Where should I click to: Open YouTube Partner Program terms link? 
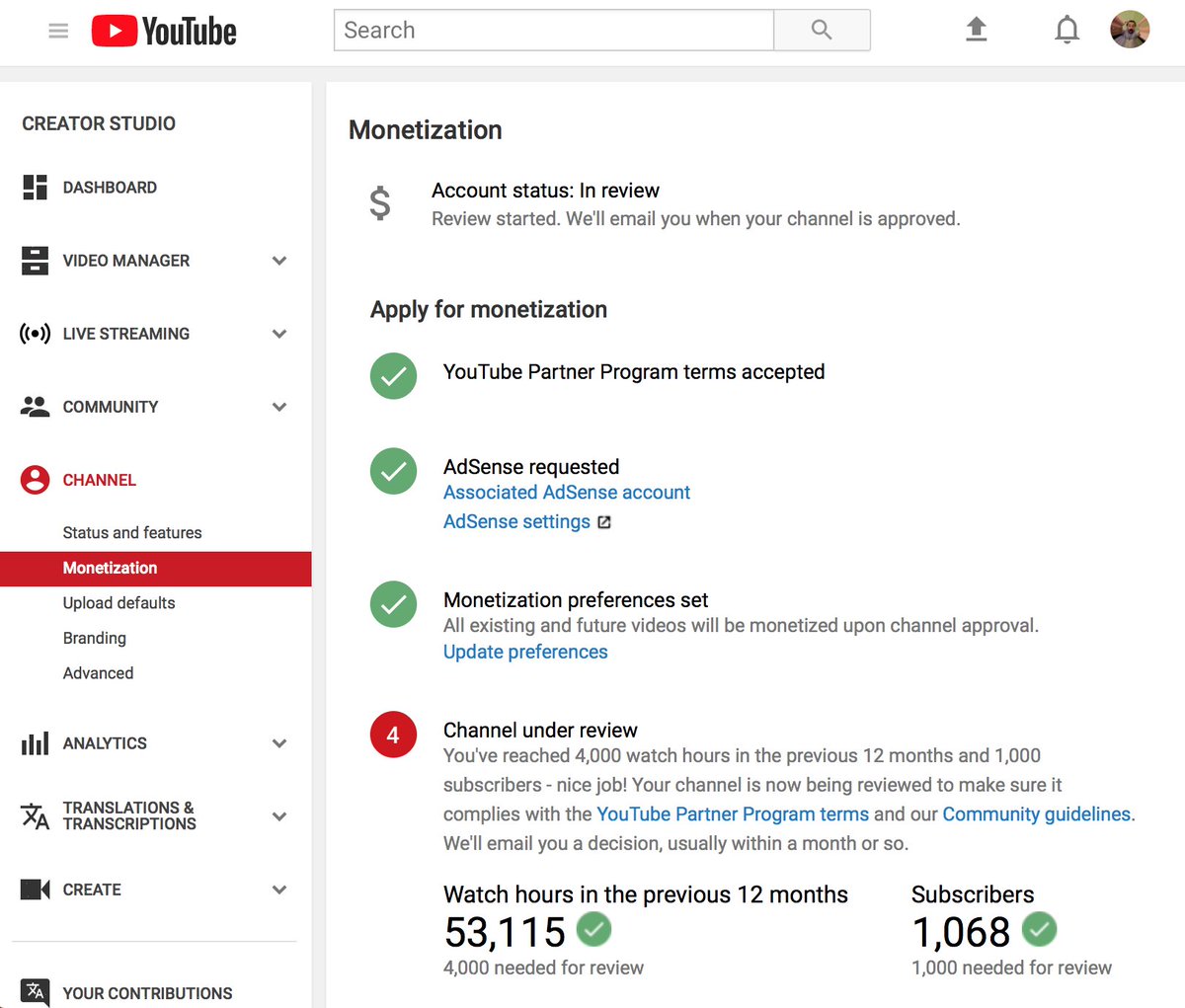click(x=733, y=814)
